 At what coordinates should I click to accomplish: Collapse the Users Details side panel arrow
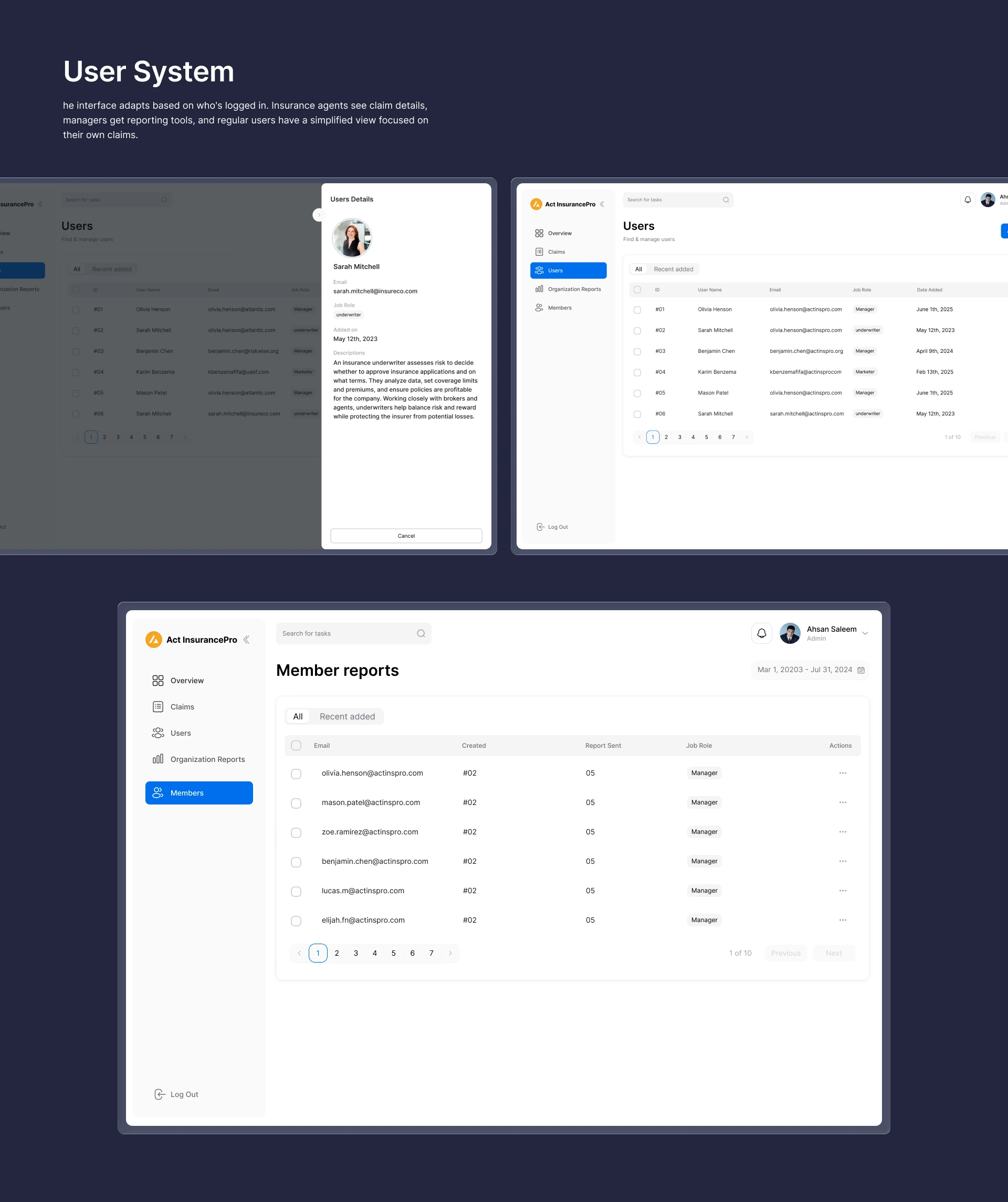click(319, 215)
